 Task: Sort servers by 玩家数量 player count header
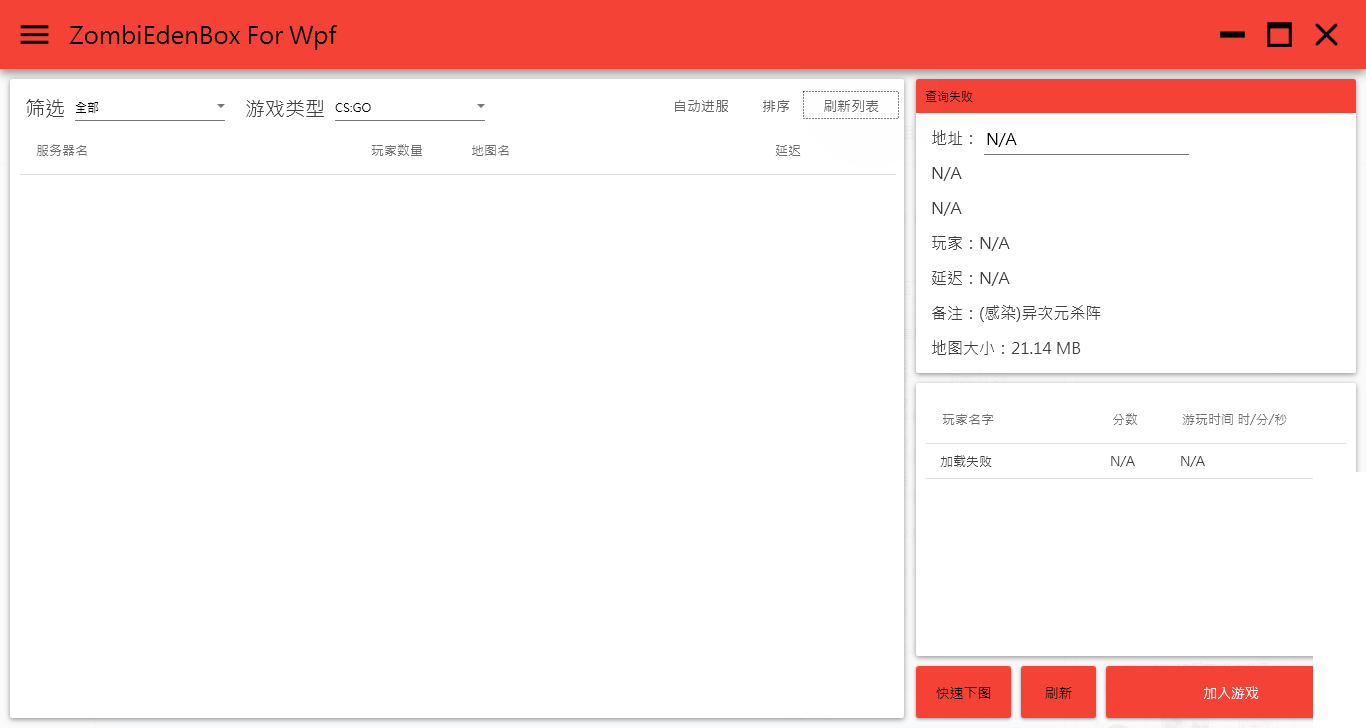tap(397, 150)
